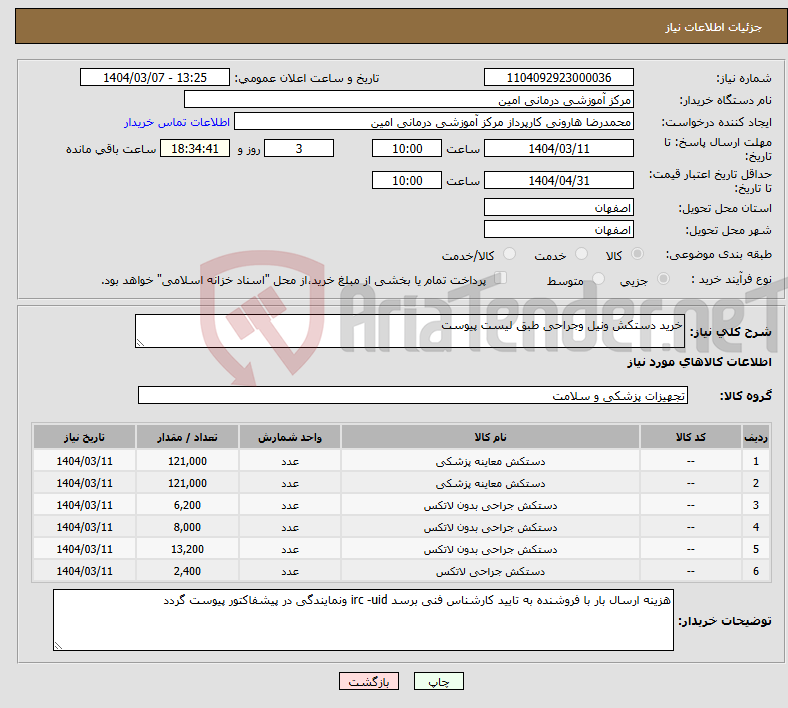Click the price validity date 1404/04/31 field
This screenshot has width=788, height=708.
pos(558,180)
